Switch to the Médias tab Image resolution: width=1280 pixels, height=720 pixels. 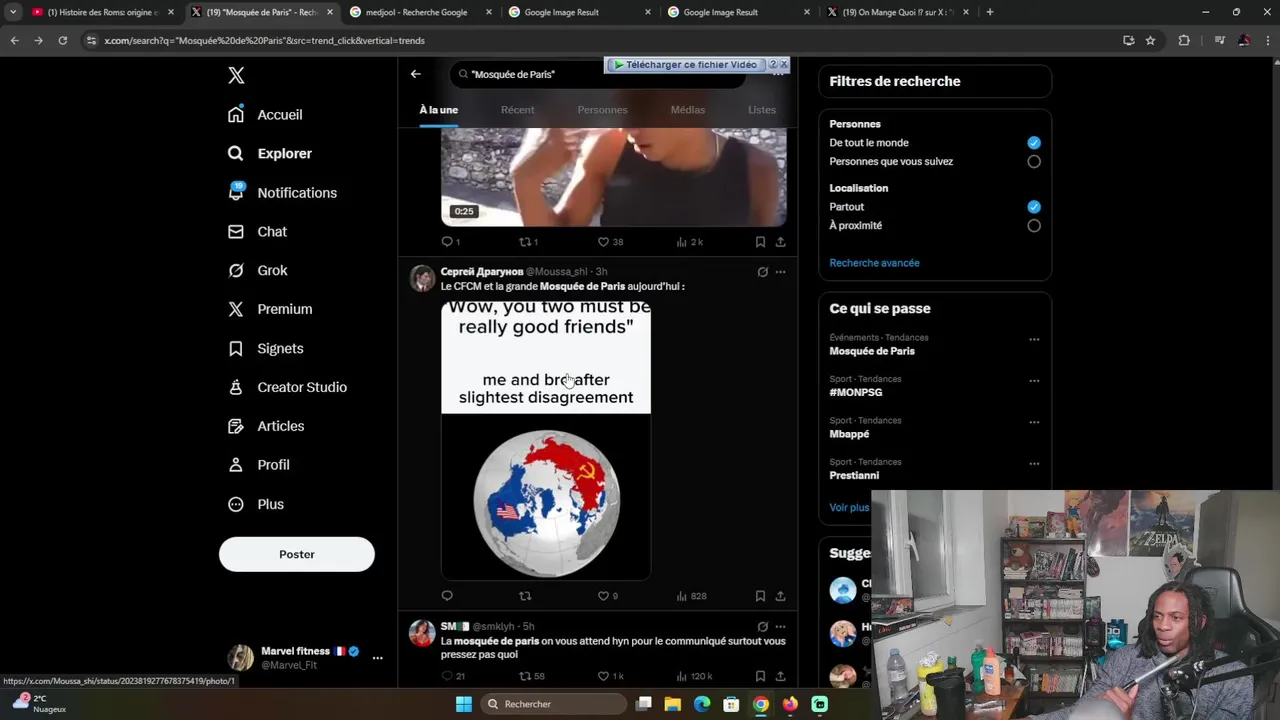click(688, 110)
